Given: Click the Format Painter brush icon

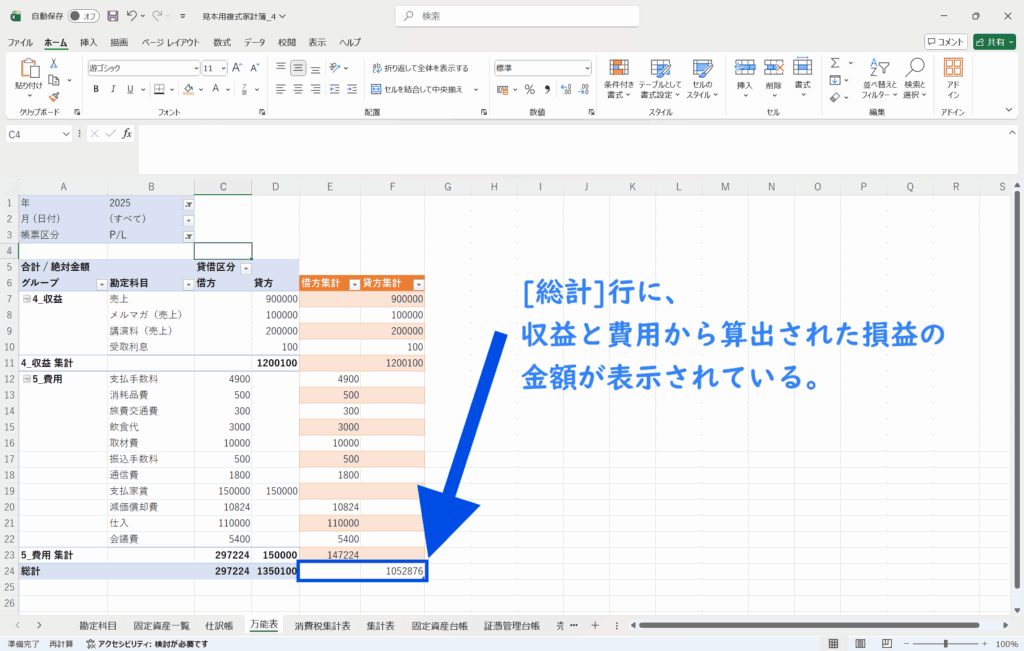Looking at the screenshot, I should pos(54,98).
